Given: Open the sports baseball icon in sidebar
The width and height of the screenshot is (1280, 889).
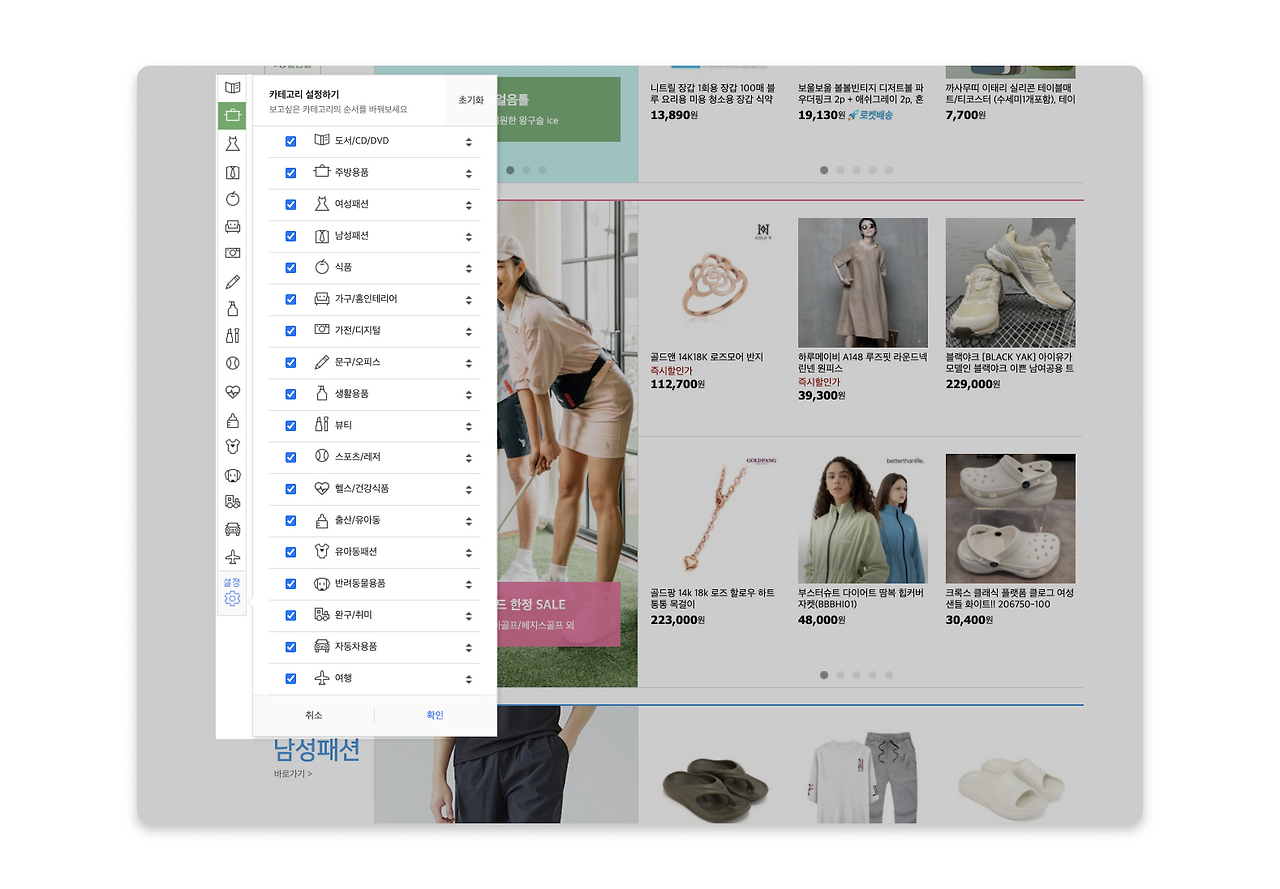Looking at the screenshot, I should (232, 364).
